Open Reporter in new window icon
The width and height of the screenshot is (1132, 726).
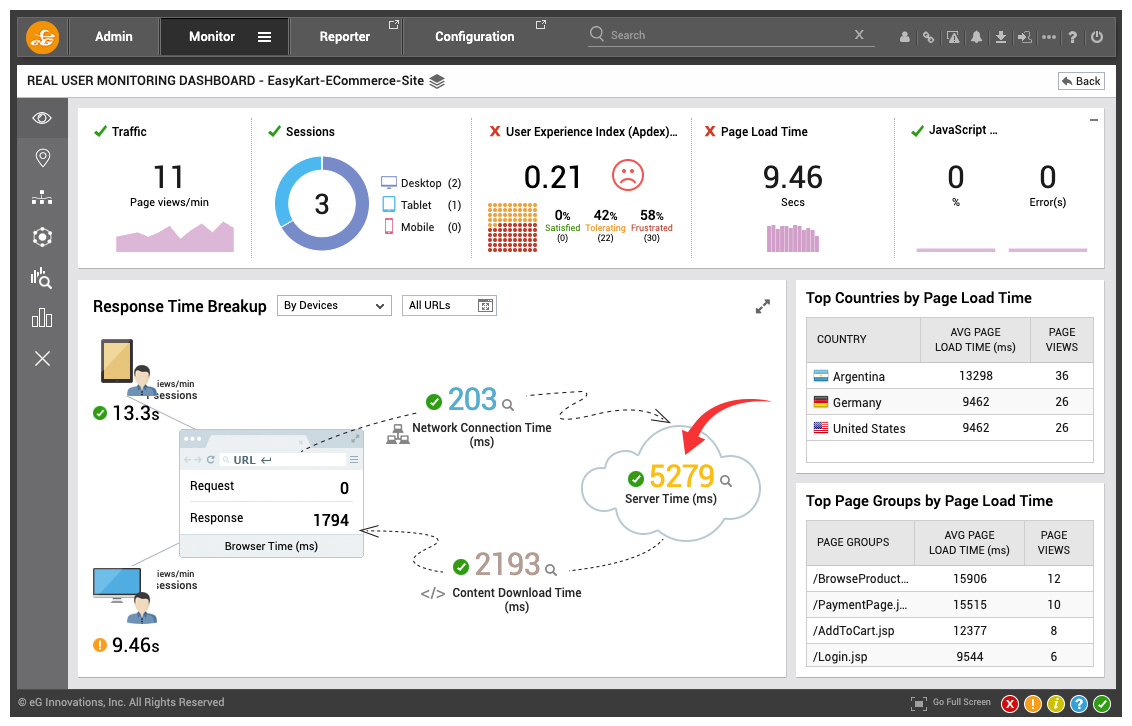pyautogui.click(x=393, y=25)
